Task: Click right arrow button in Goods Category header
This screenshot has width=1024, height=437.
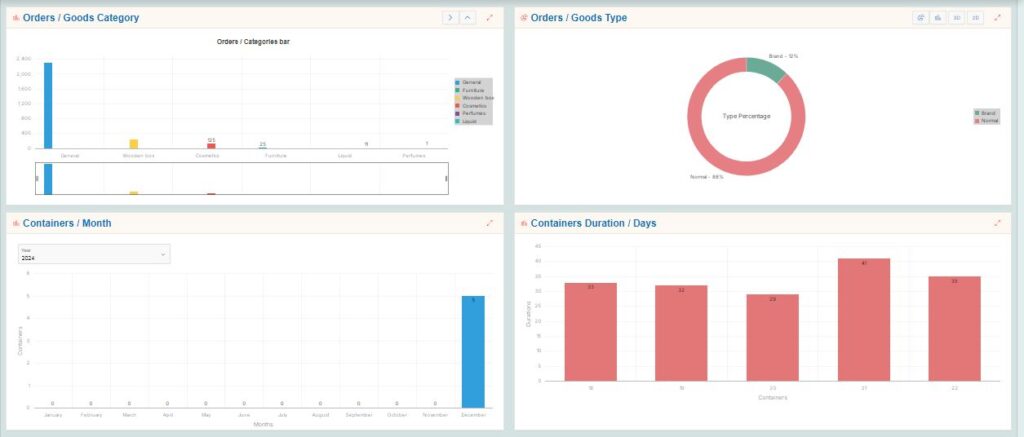Action: [x=451, y=18]
